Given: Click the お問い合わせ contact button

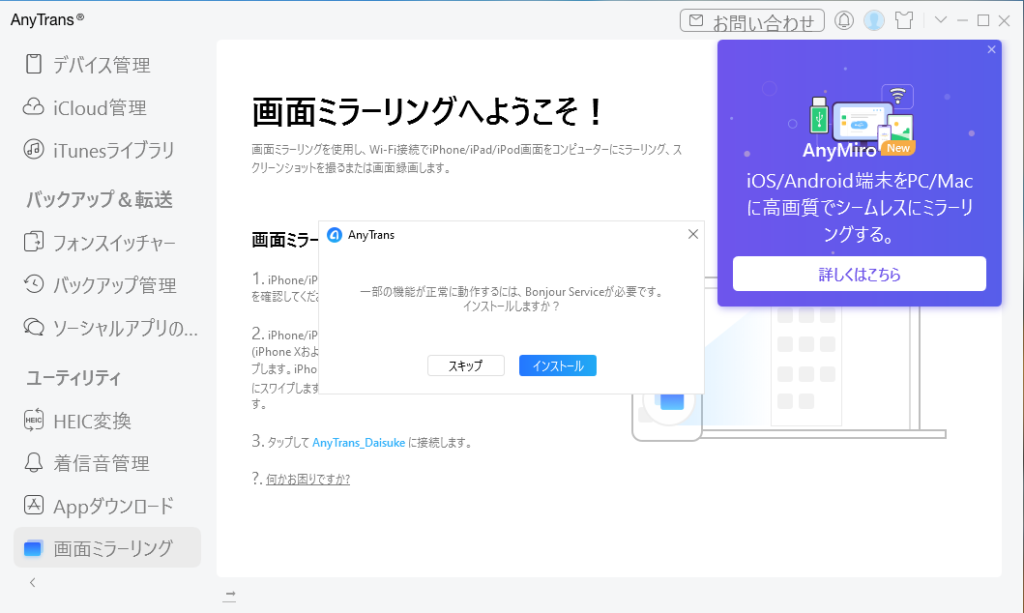Looking at the screenshot, I should 752,21.
